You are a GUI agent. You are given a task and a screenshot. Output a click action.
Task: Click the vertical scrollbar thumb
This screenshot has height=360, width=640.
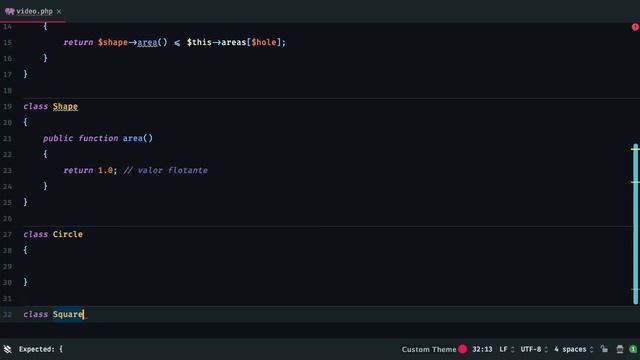click(636, 224)
